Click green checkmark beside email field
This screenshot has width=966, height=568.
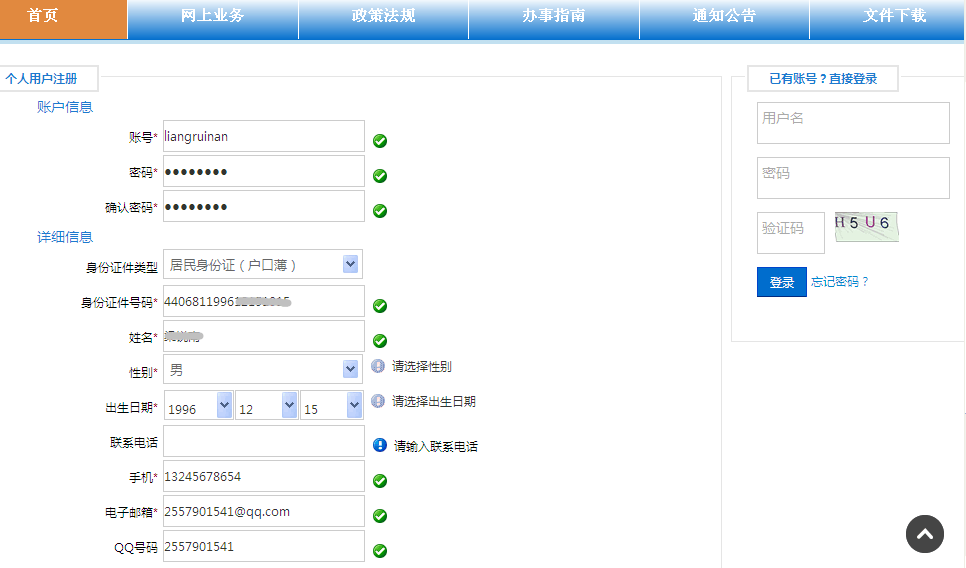click(380, 516)
